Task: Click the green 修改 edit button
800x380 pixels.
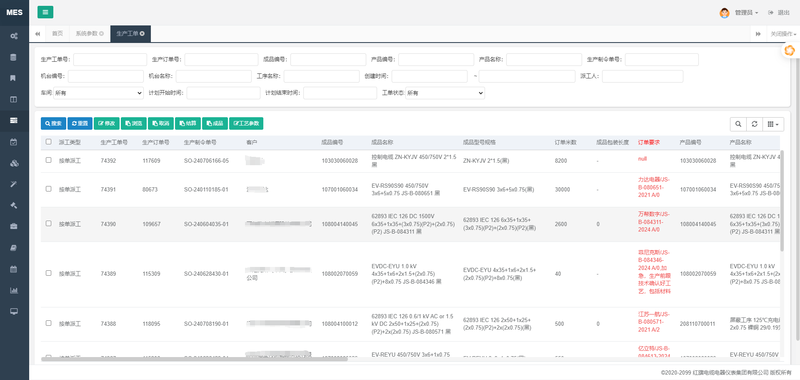Action: pos(107,123)
